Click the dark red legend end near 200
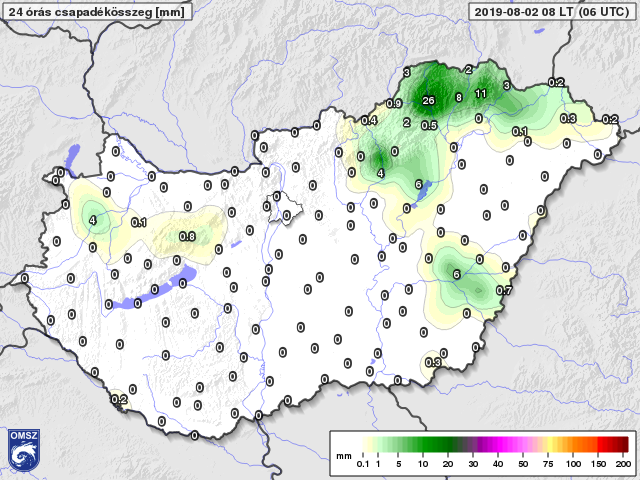640x480 pixels. [x=624, y=444]
